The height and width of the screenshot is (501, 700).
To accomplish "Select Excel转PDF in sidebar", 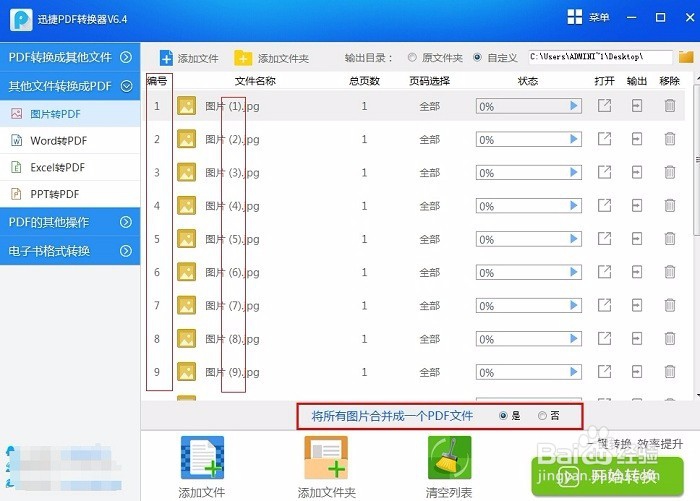I will click(x=70, y=167).
